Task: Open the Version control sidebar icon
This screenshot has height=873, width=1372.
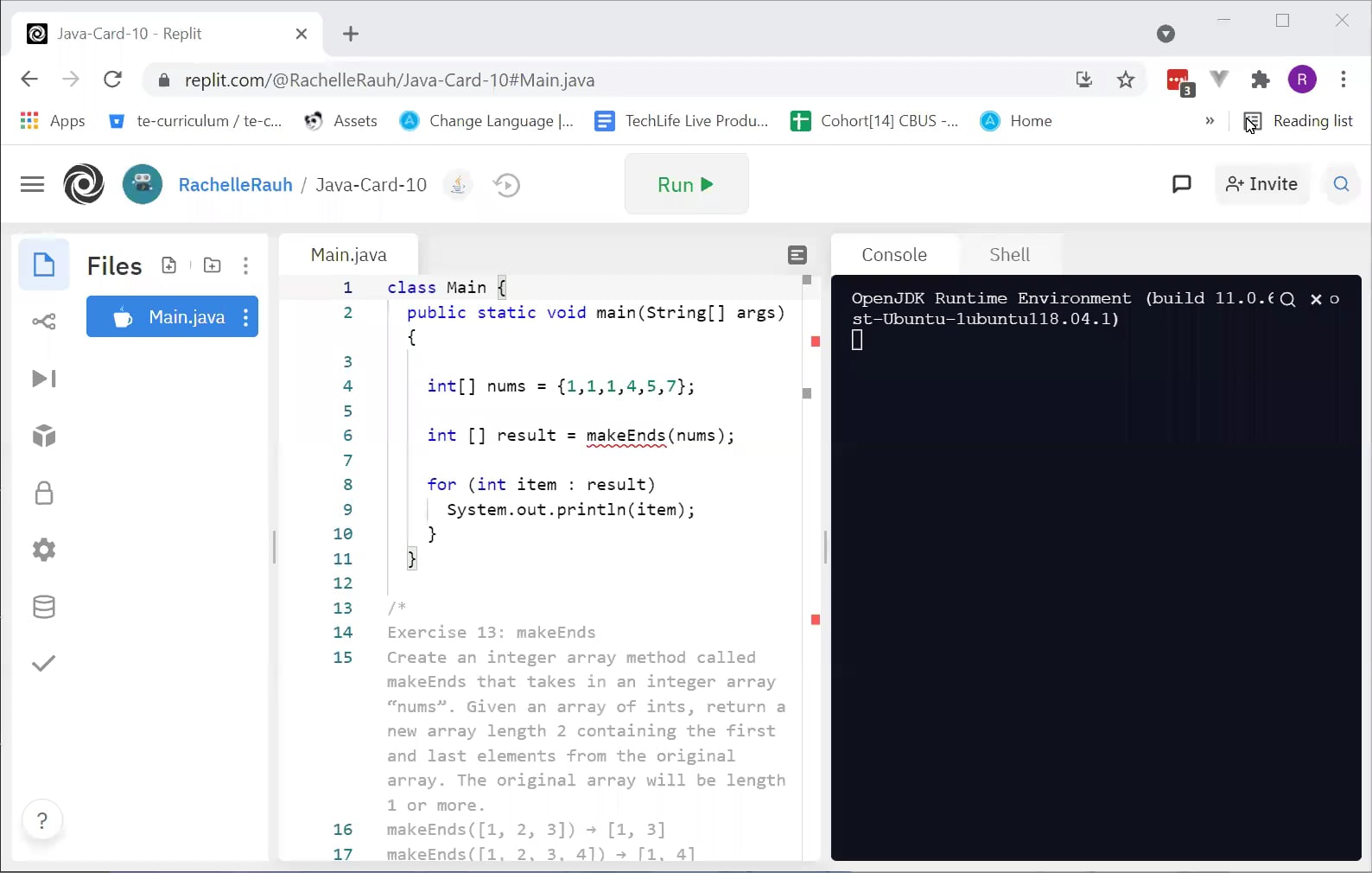Action: (44, 322)
